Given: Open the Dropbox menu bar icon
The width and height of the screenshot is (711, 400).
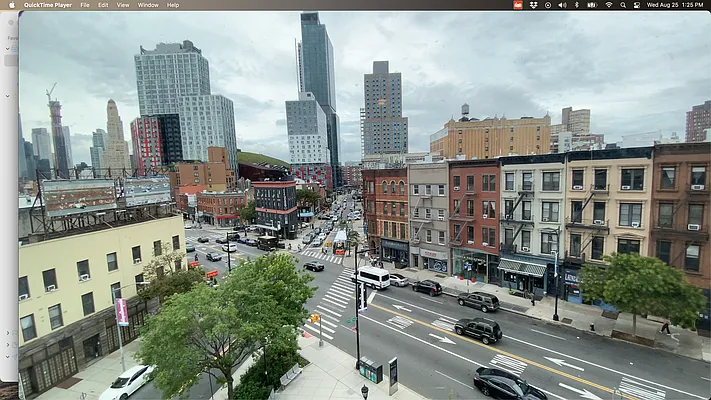Looking at the screenshot, I should click(533, 5).
